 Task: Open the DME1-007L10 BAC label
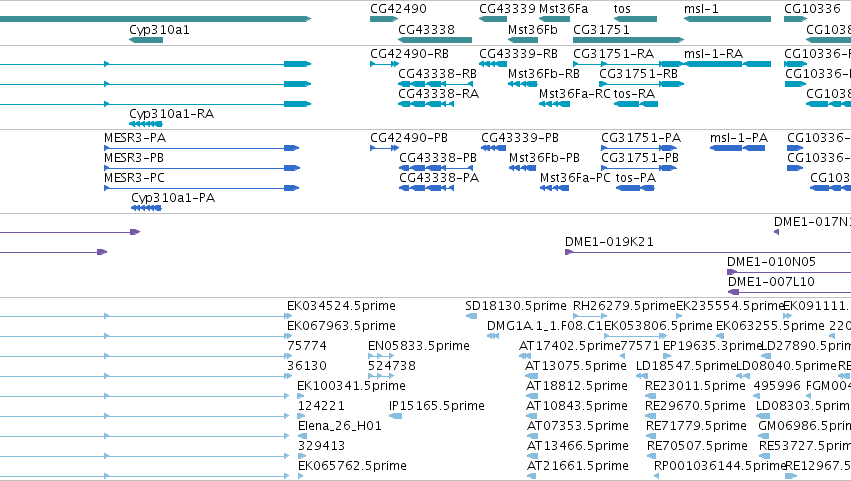point(771,282)
